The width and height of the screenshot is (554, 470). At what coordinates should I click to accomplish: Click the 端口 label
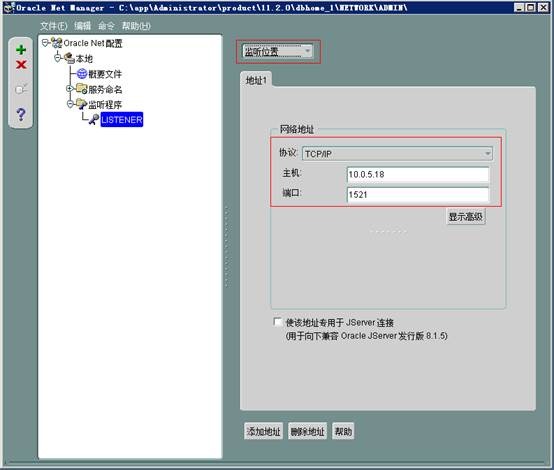pyautogui.click(x=292, y=193)
